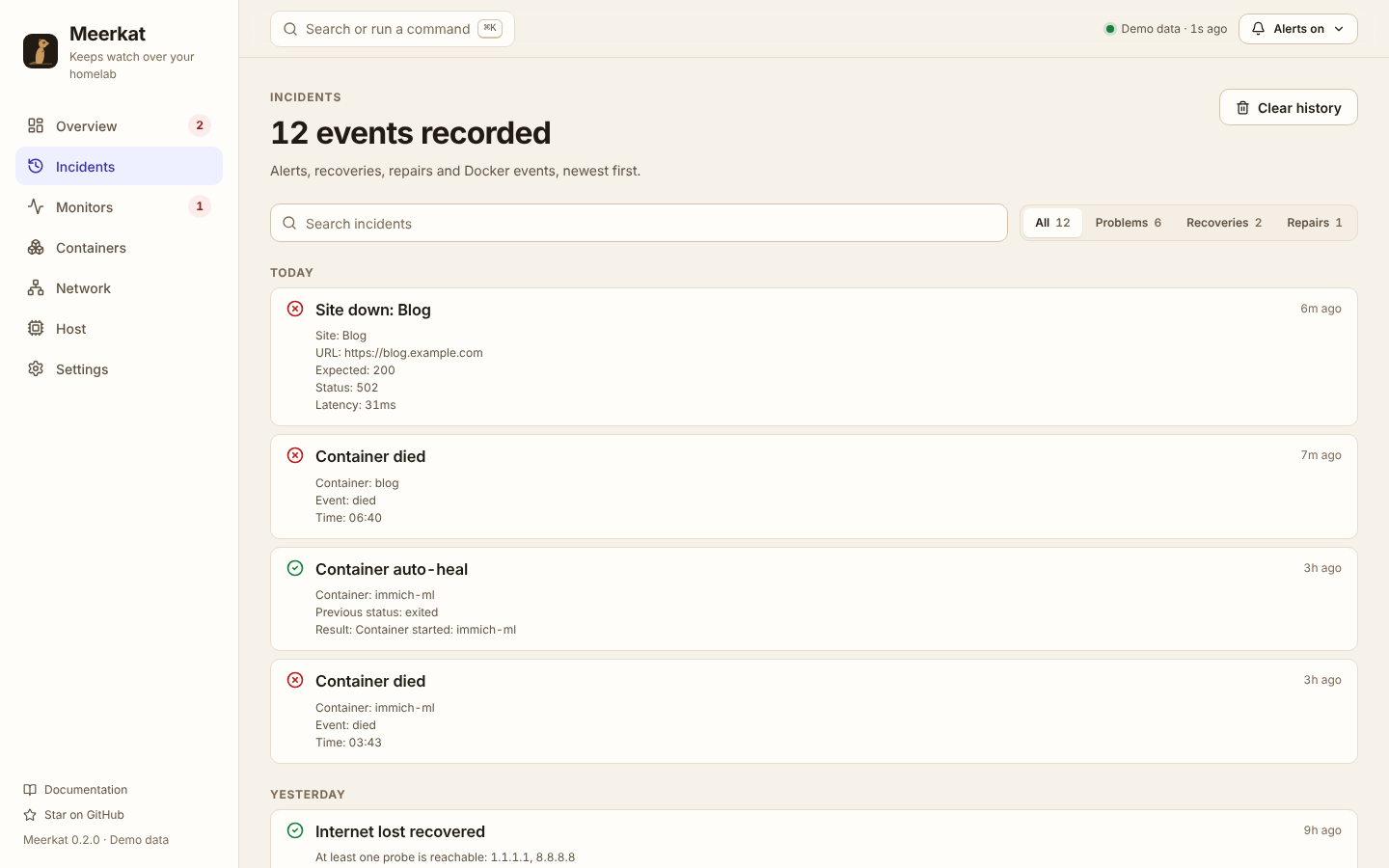Open the Container died 3h ago incident
The height and width of the screenshot is (868, 1389).
tap(814, 711)
